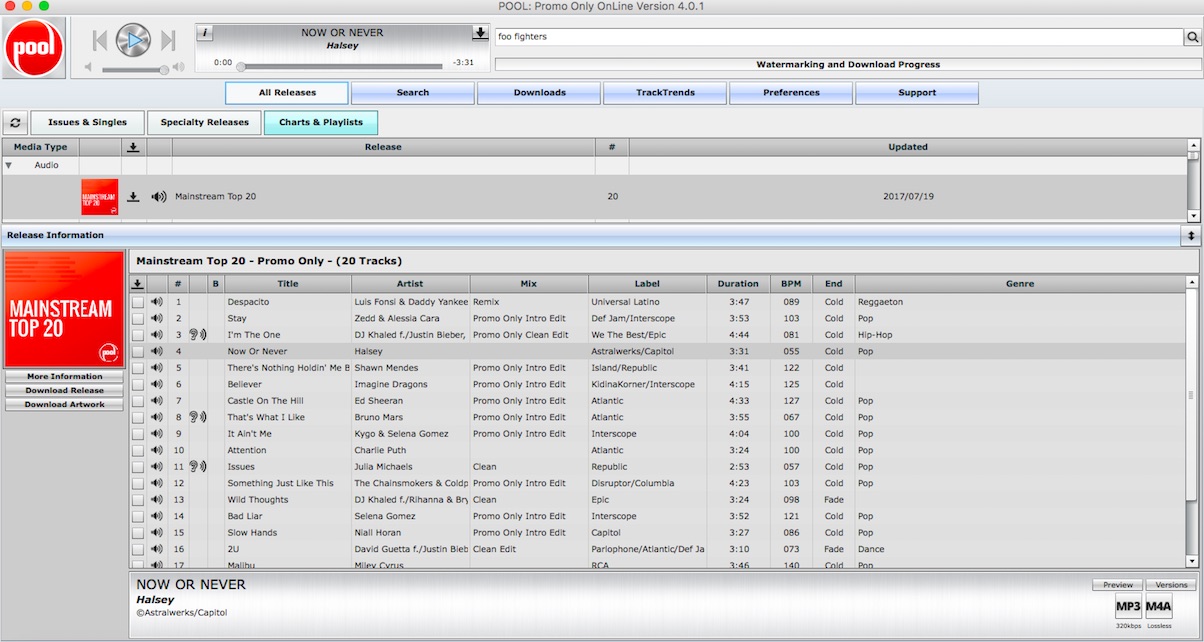Sort track list by Genre column
The height and width of the screenshot is (642, 1204).
[x=1020, y=284]
